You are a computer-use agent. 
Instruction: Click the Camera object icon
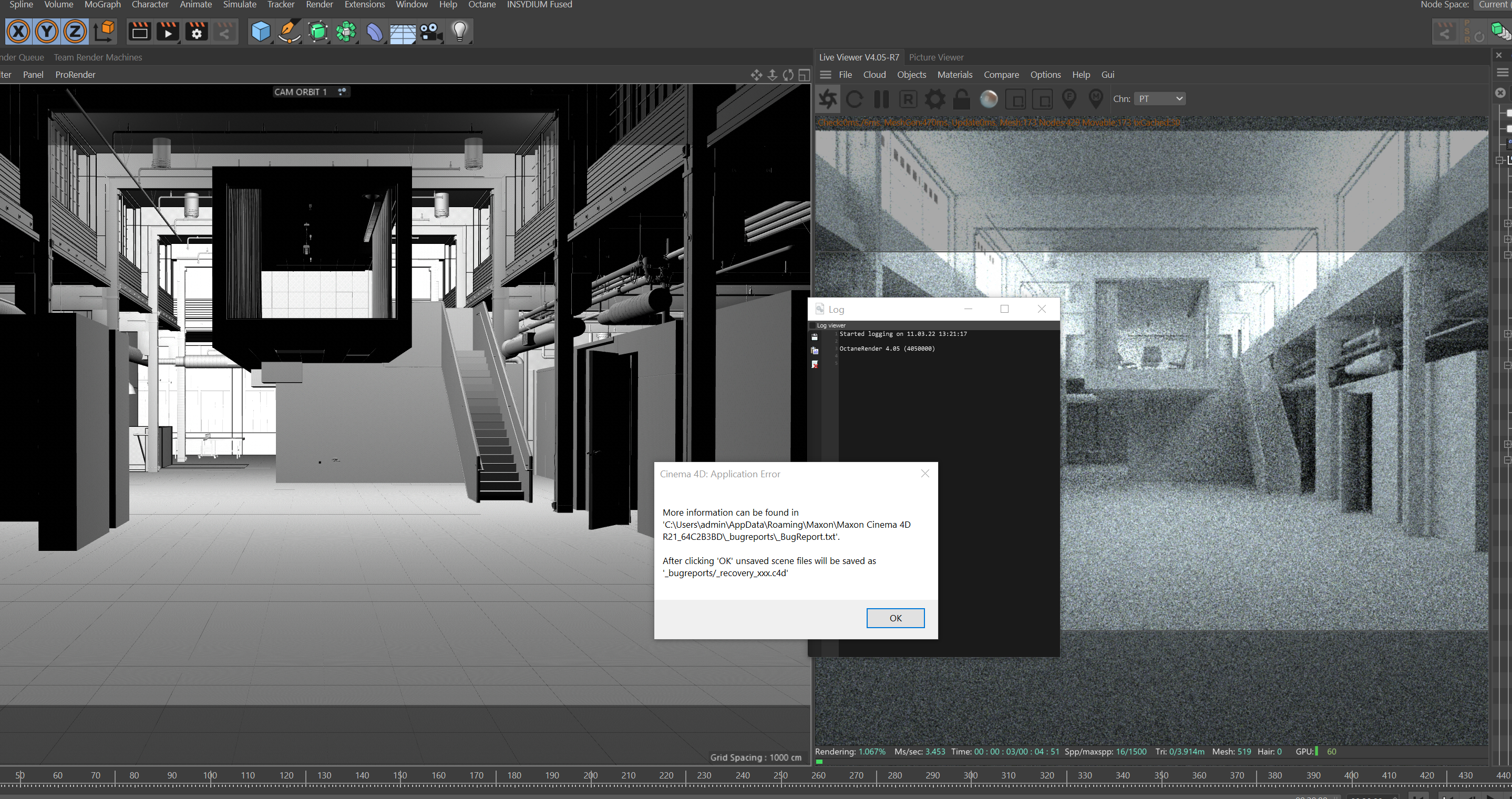pyautogui.click(x=431, y=32)
